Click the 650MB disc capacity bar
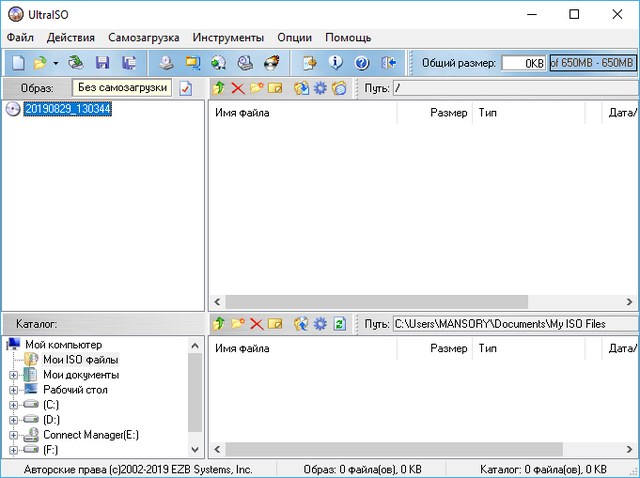Screen dimensions: 640x478 pyautogui.click(x=592, y=63)
